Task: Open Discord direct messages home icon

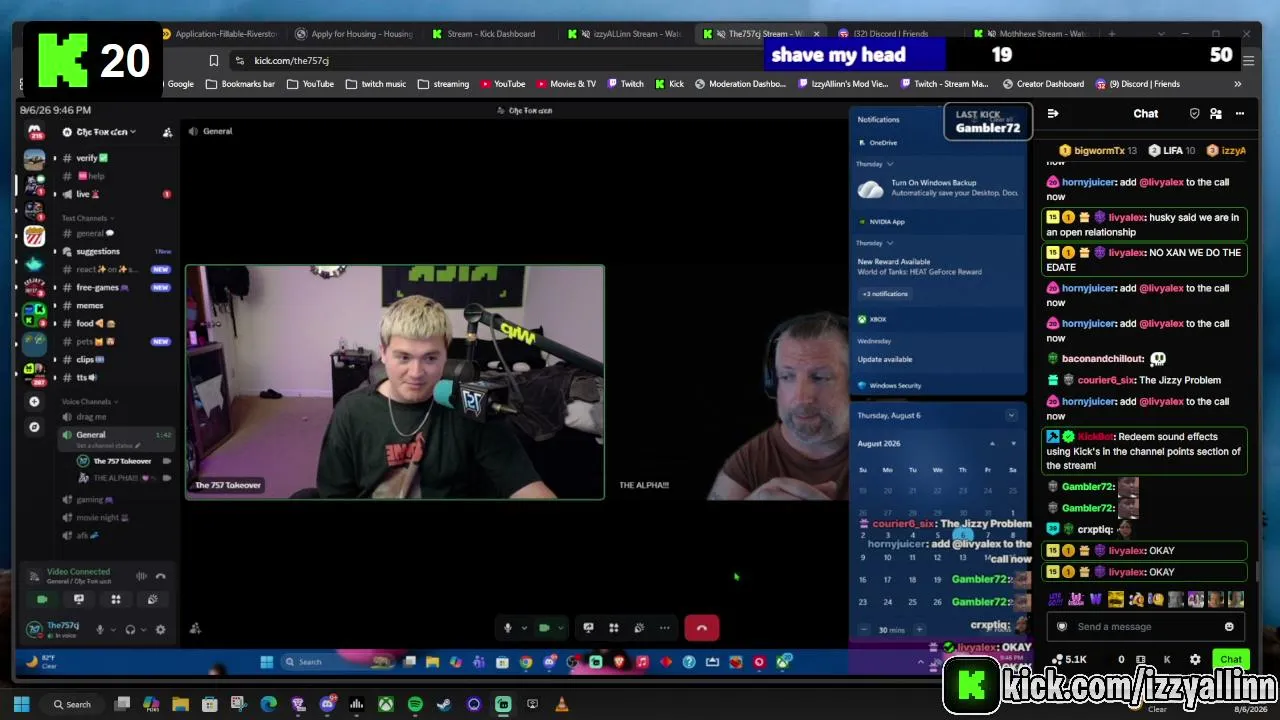Action: (34, 132)
